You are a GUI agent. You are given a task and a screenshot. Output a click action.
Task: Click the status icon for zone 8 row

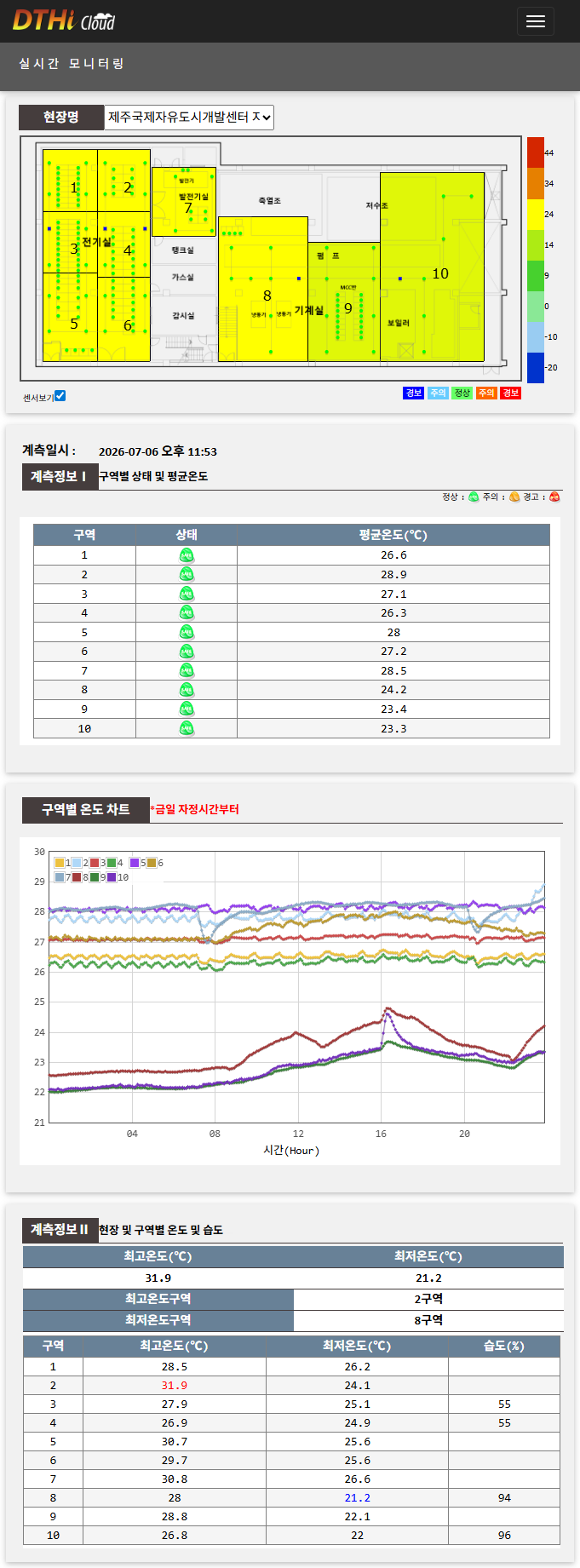[187, 690]
